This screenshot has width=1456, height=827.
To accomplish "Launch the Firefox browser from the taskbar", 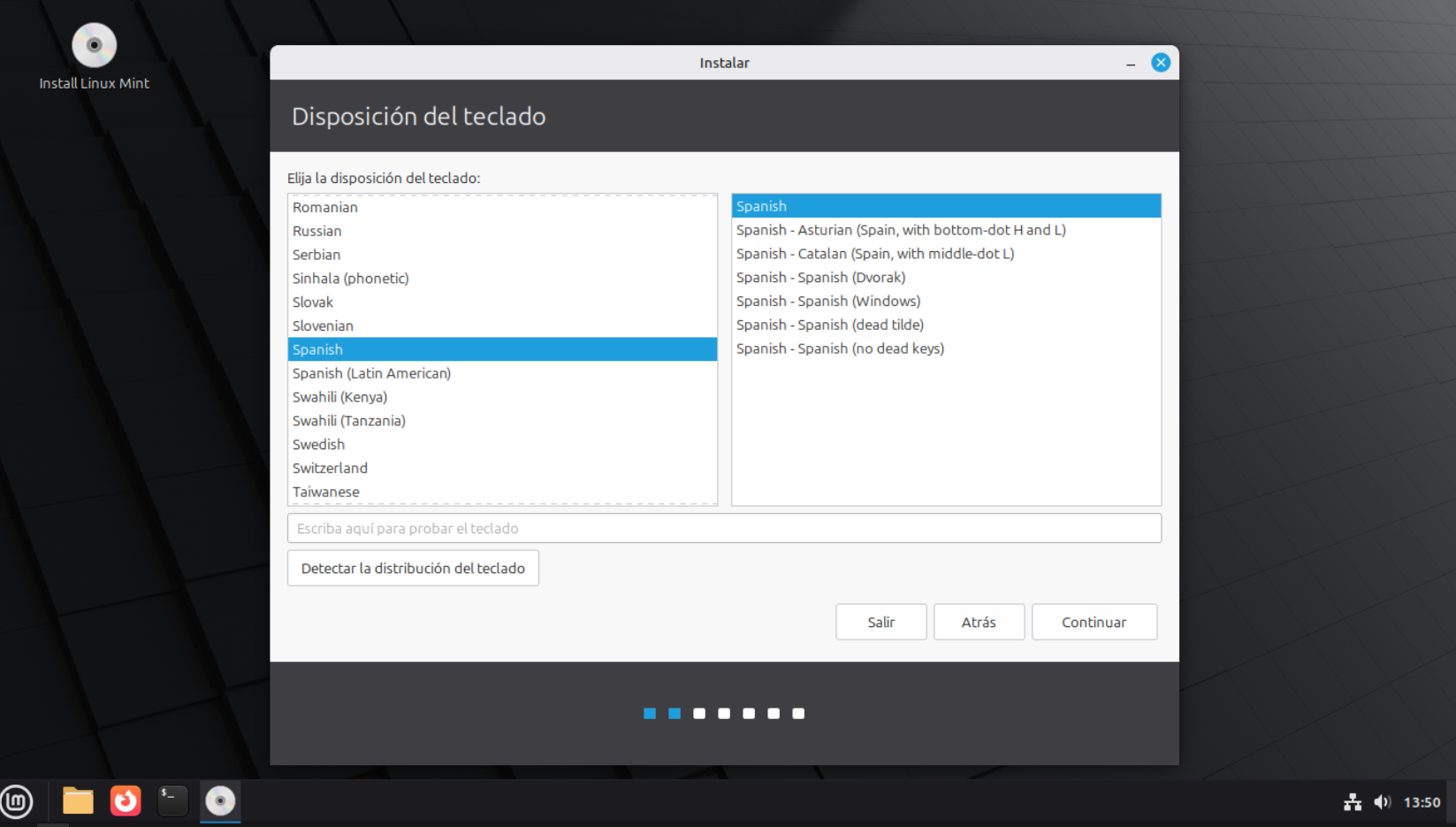I will pos(126,801).
